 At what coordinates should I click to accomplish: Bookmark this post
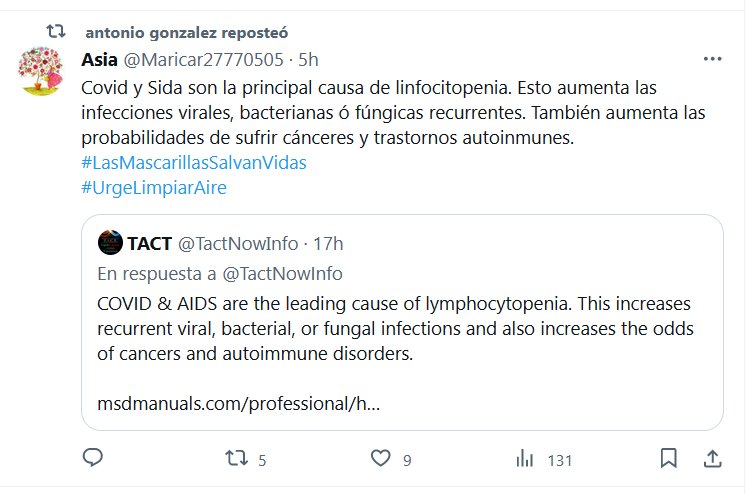tap(668, 458)
